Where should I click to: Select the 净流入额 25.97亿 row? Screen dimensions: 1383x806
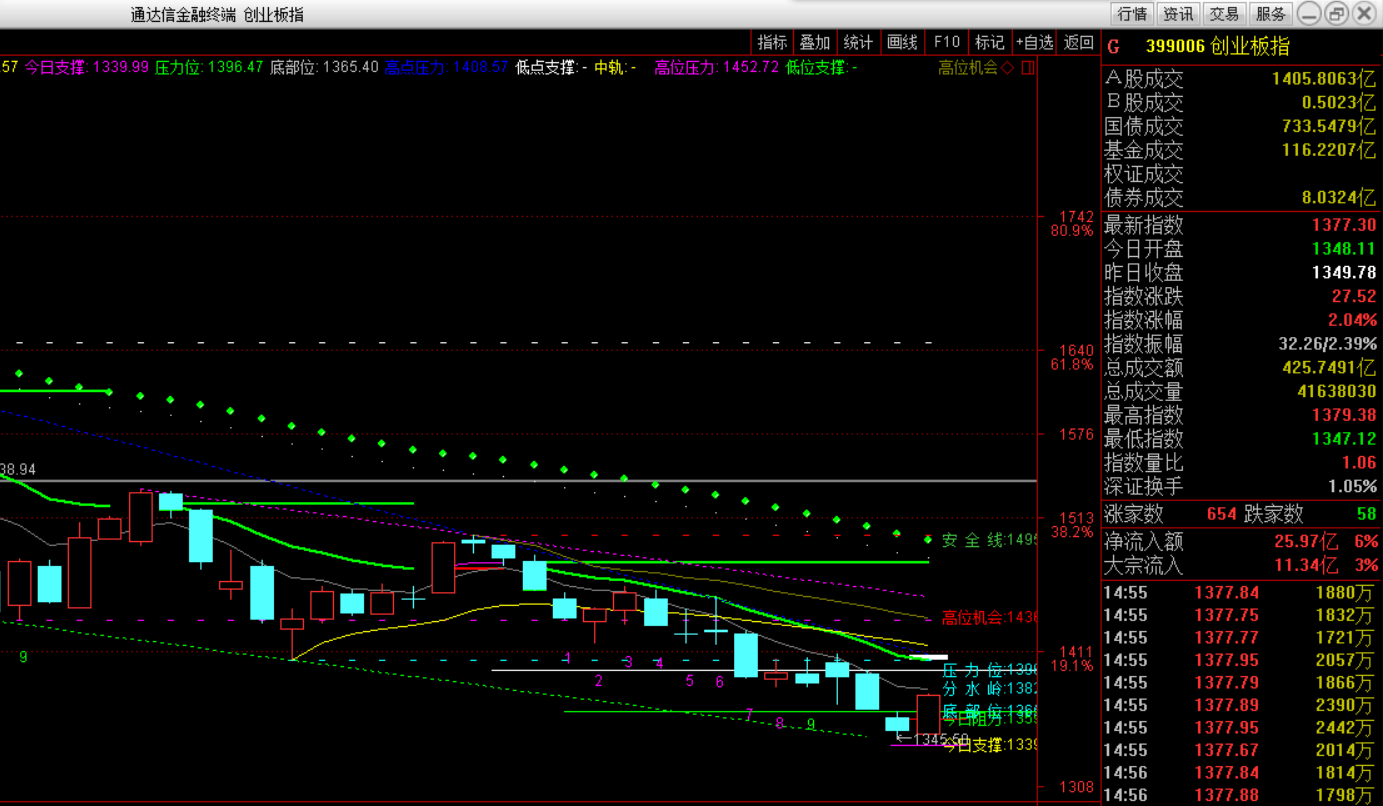tap(1240, 541)
